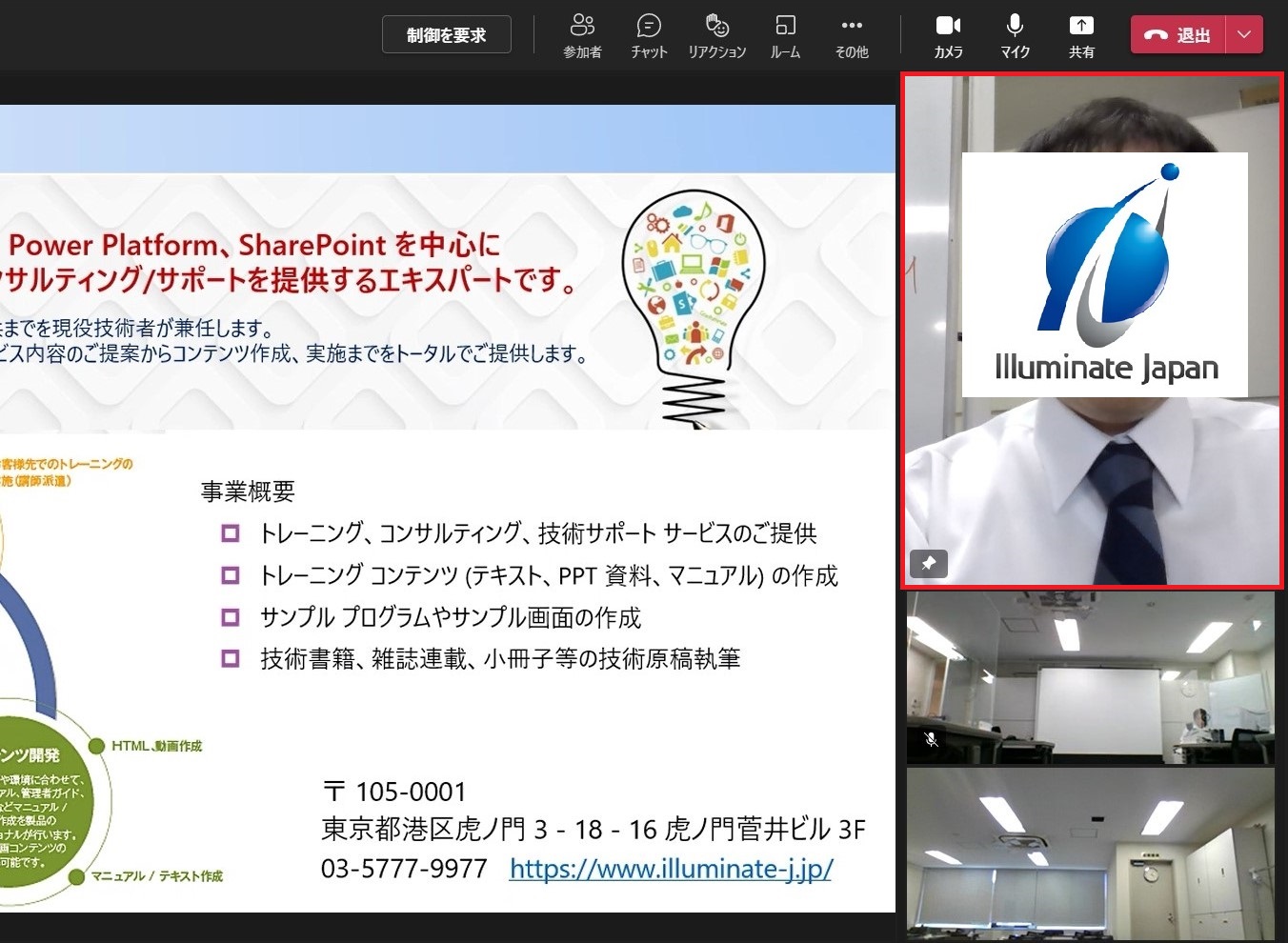Leave the meeting with 退出 button

click(x=1177, y=35)
